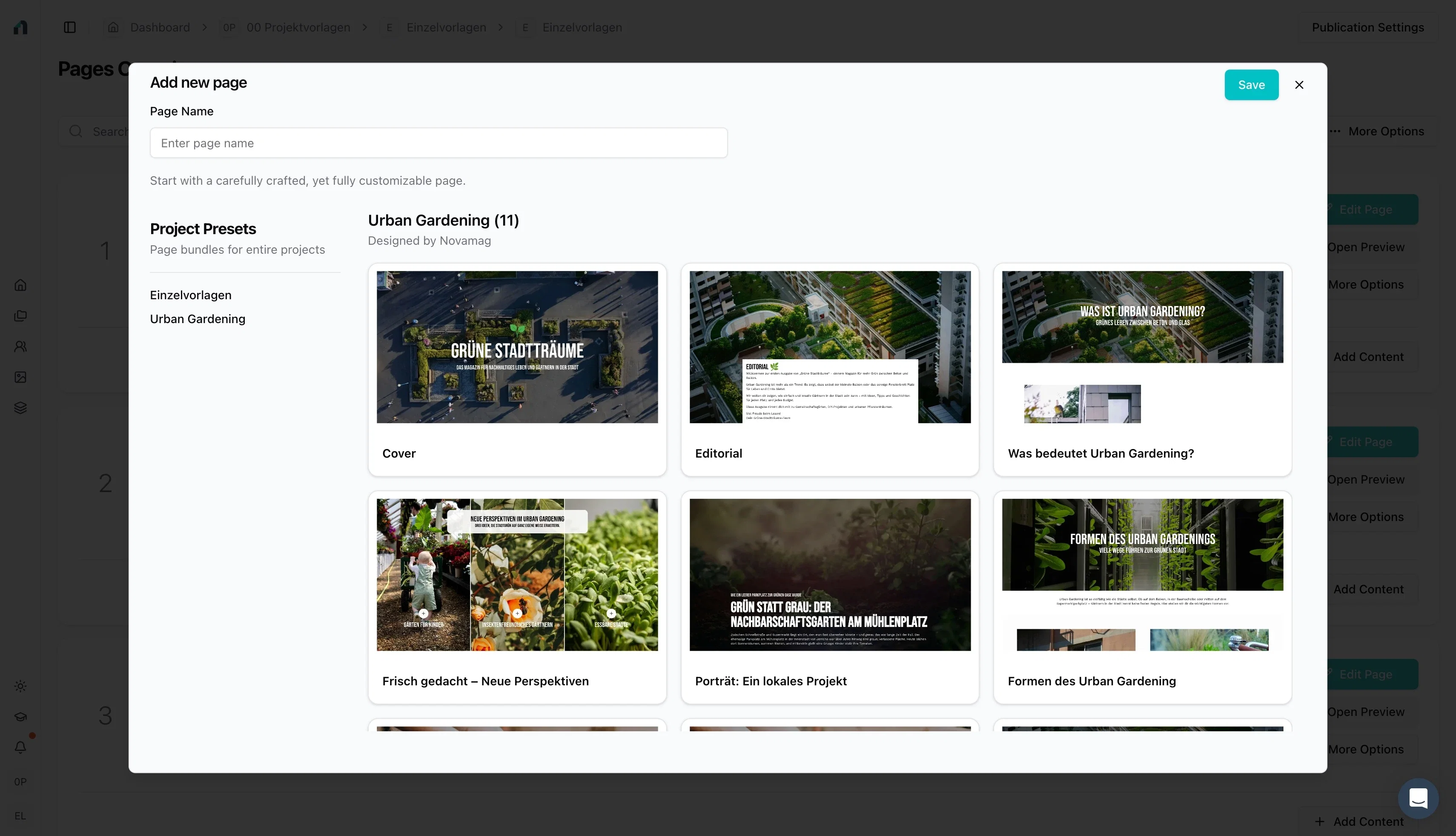The height and width of the screenshot is (836, 1456).
Task: Choose the Porträt: Ein lokales Projekt template
Action: pos(830,597)
